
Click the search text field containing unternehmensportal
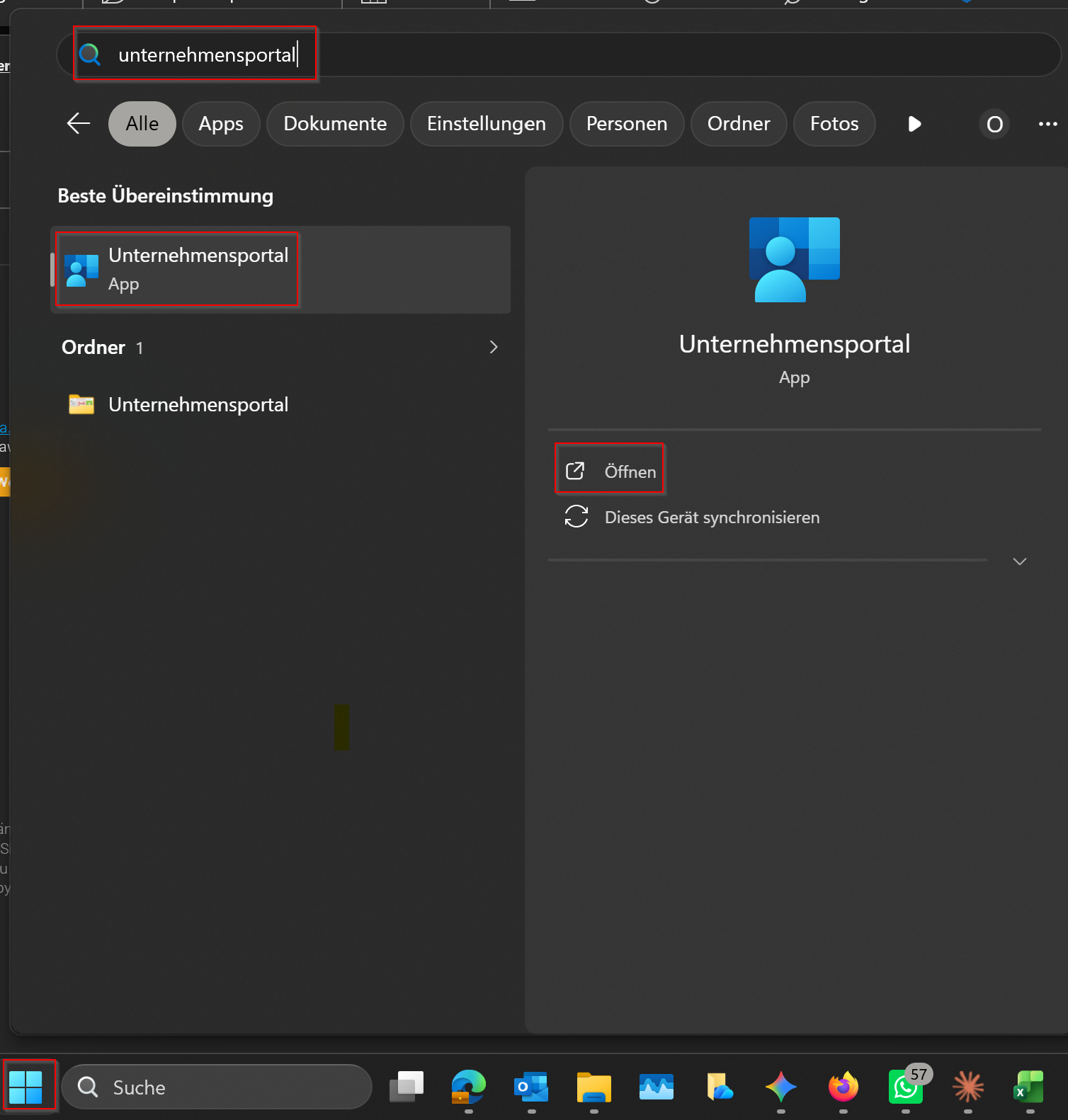click(559, 55)
